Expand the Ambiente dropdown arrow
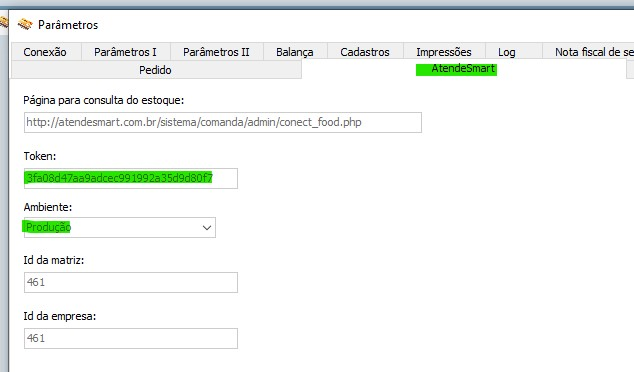 coord(207,228)
